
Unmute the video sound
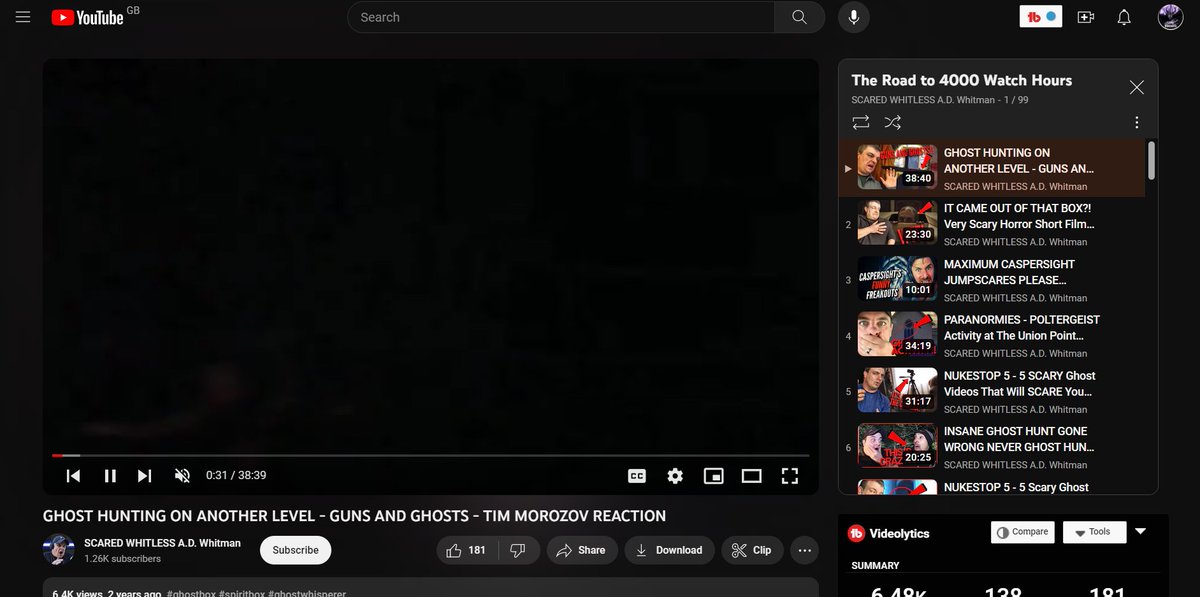pyautogui.click(x=182, y=476)
